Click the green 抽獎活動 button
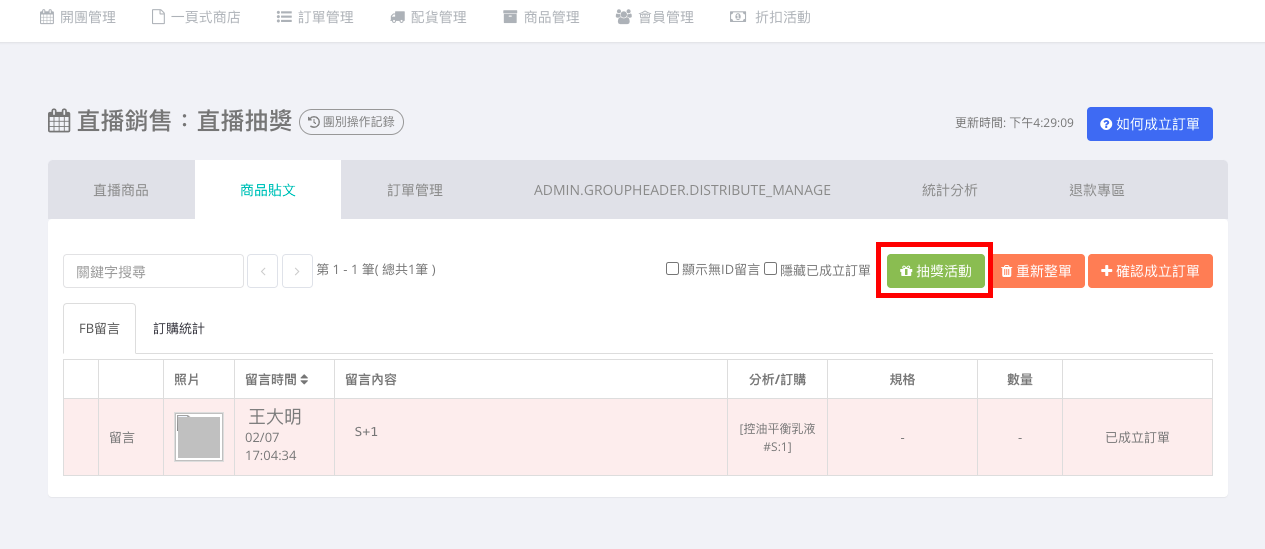 coord(935,271)
